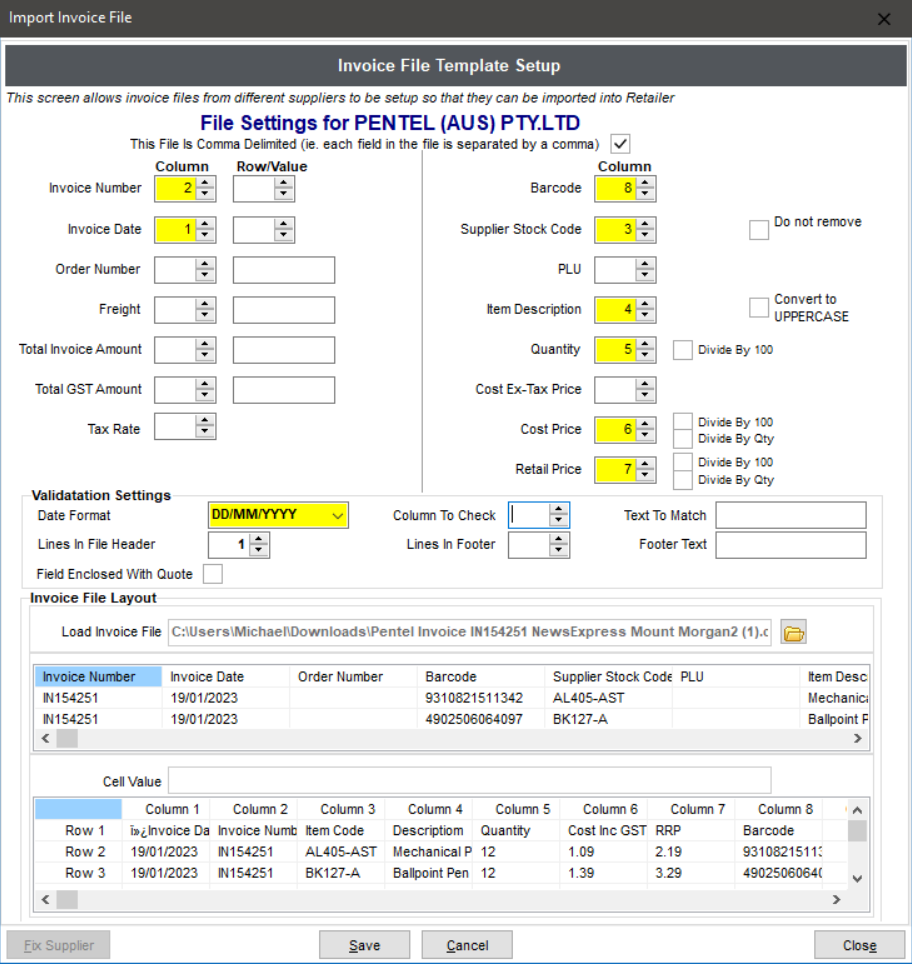This screenshot has height=964, width=912.
Task: Focus the Freight value field
Action: coord(284,310)
